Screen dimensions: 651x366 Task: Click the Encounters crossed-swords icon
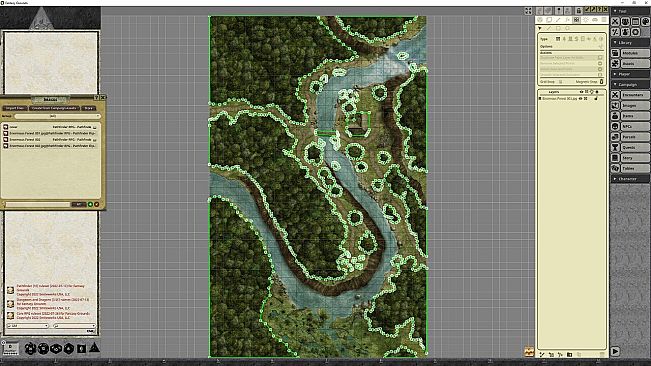click(x=615, y=95)
